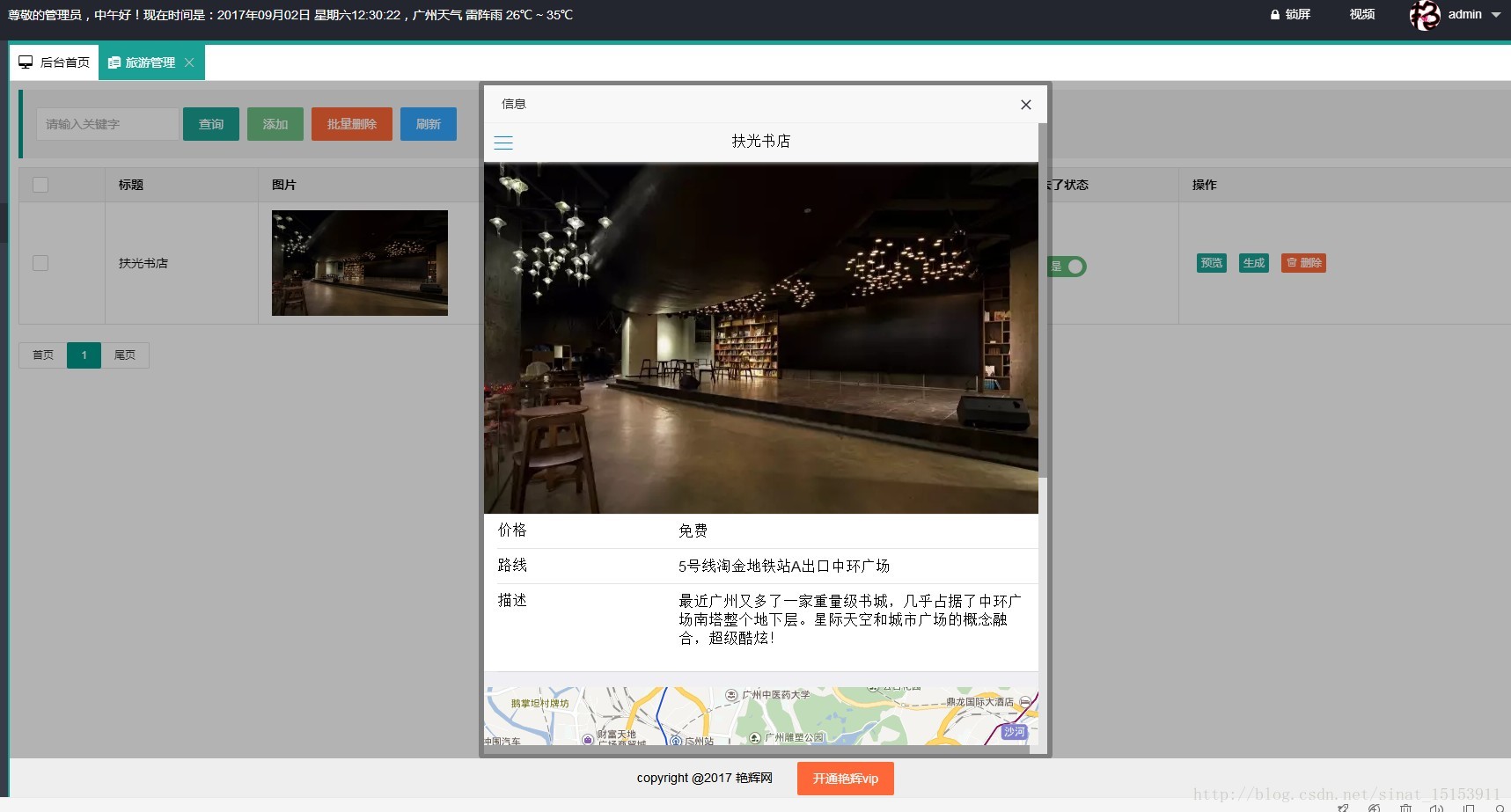Click the 刷新 refresh button
This screenshot has height=812, width=1511.
429,124
